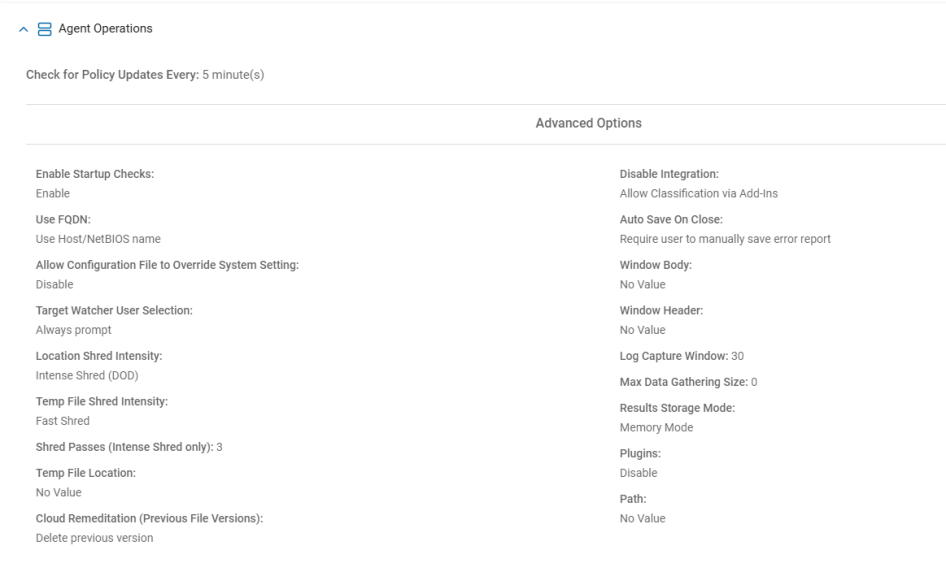
Task: Click the Log Capture Window setting
Action: (x=681, y=356)
